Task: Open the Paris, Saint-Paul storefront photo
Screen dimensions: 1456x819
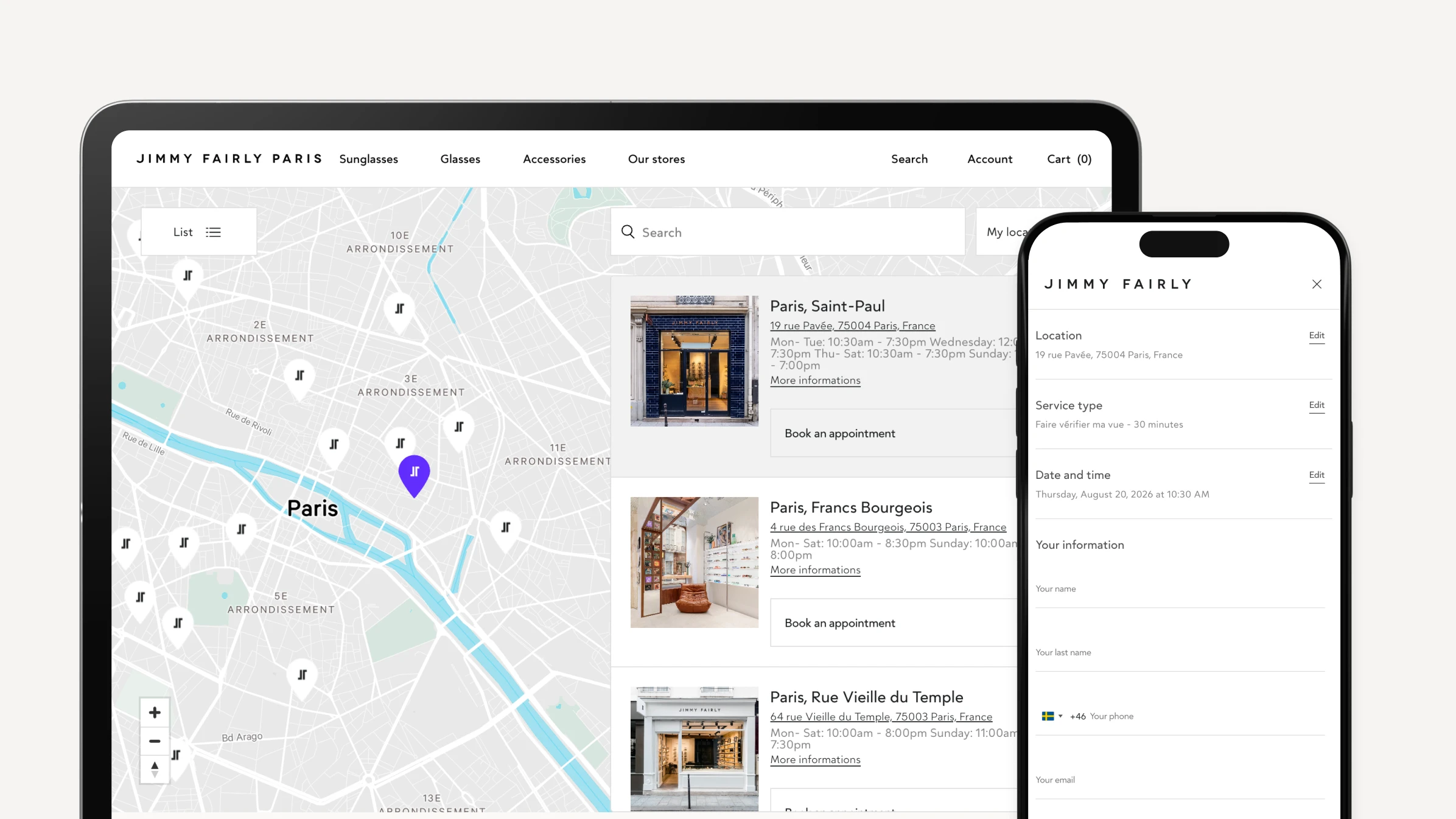Action: [695, 361]
